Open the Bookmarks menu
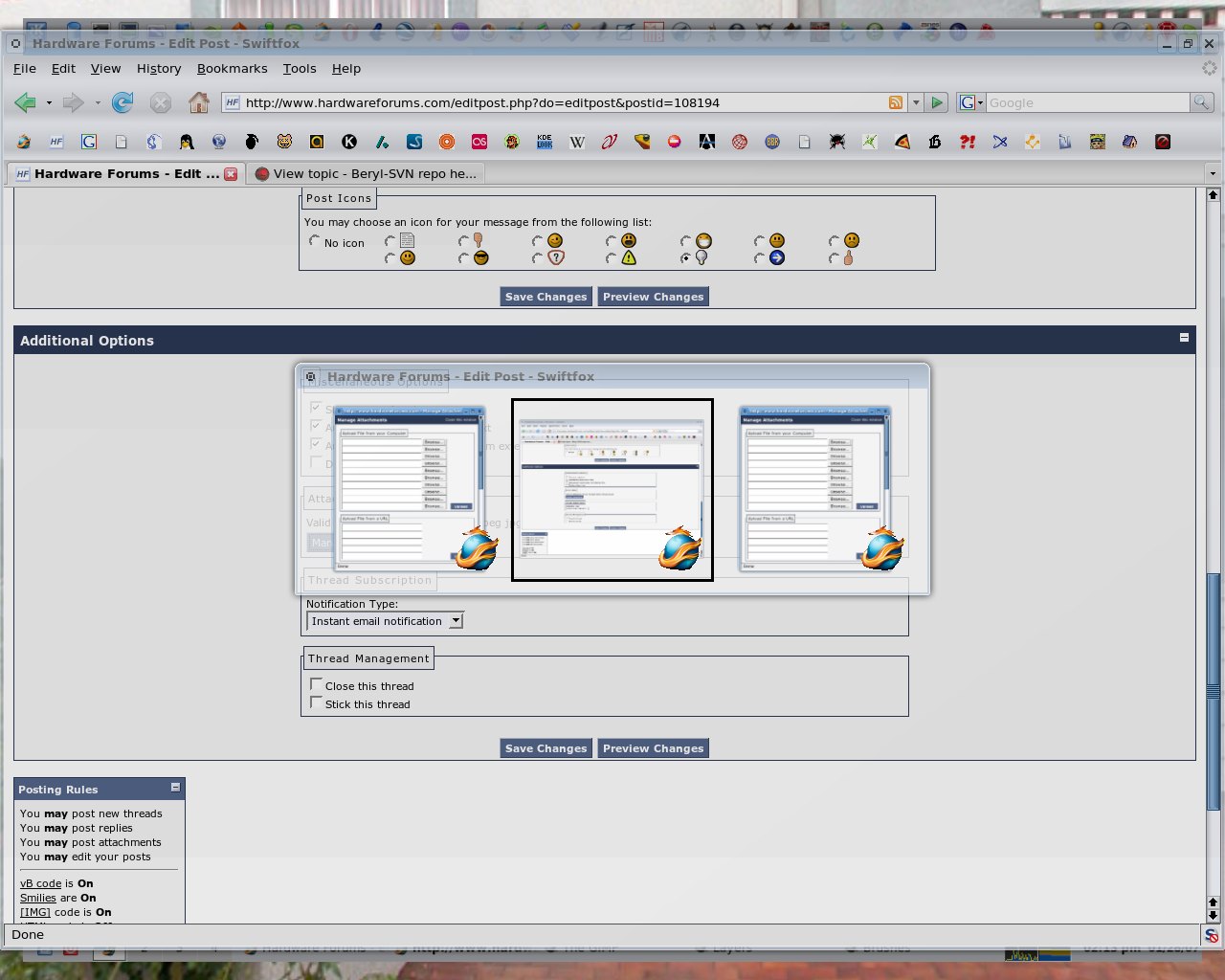Screen dimensions: 1225x980 tap(232, 68)
